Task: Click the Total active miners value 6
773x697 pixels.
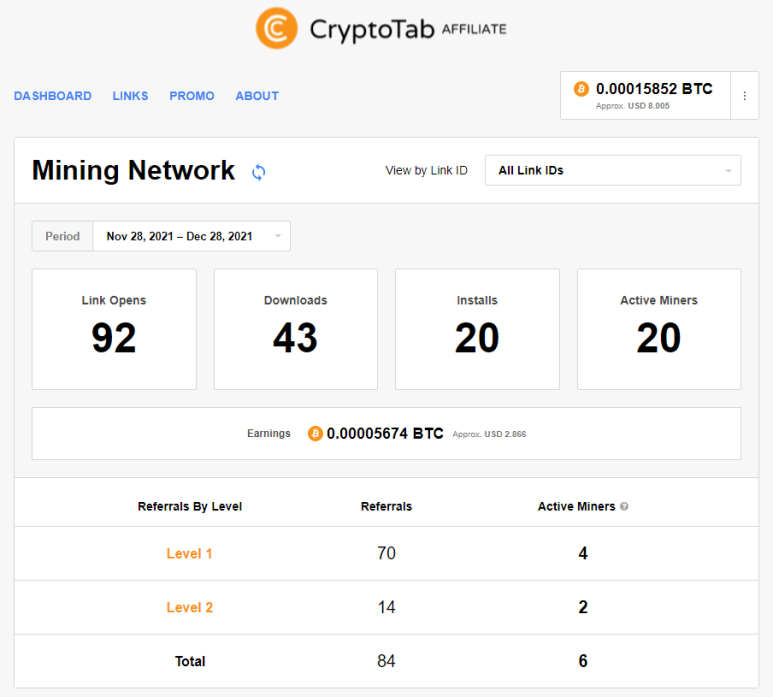Action: pyautogui.click(x=583, y=661)
